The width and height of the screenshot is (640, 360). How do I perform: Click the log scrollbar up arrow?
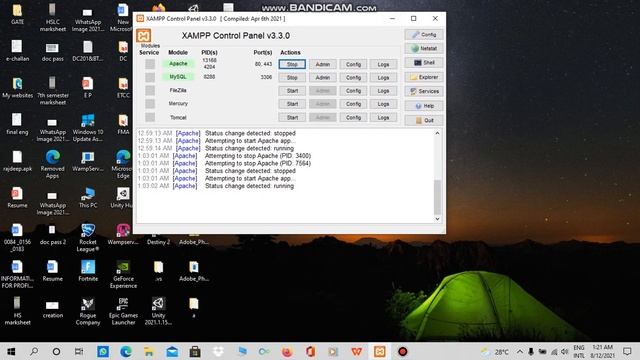(437, 133)
